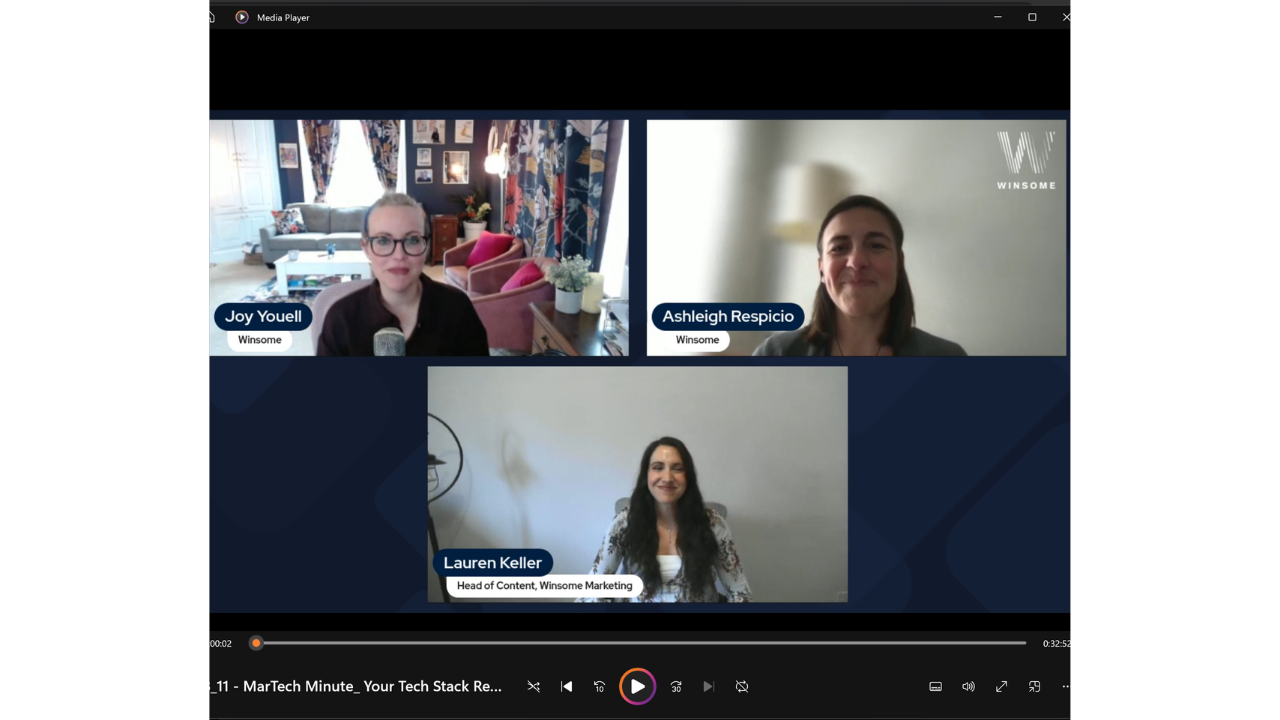Skip back 10 seconds
1280x720 pixels.
599,687
